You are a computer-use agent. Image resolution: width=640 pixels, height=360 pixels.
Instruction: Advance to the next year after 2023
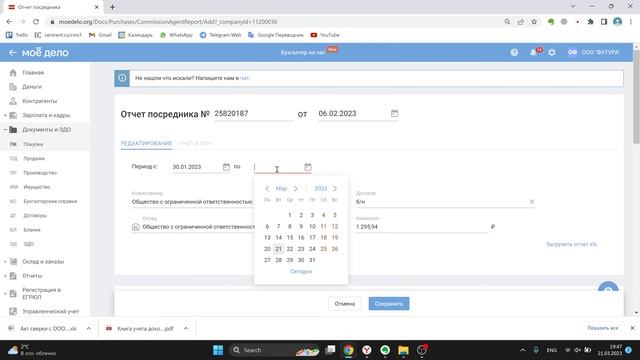tap(335, 189)
